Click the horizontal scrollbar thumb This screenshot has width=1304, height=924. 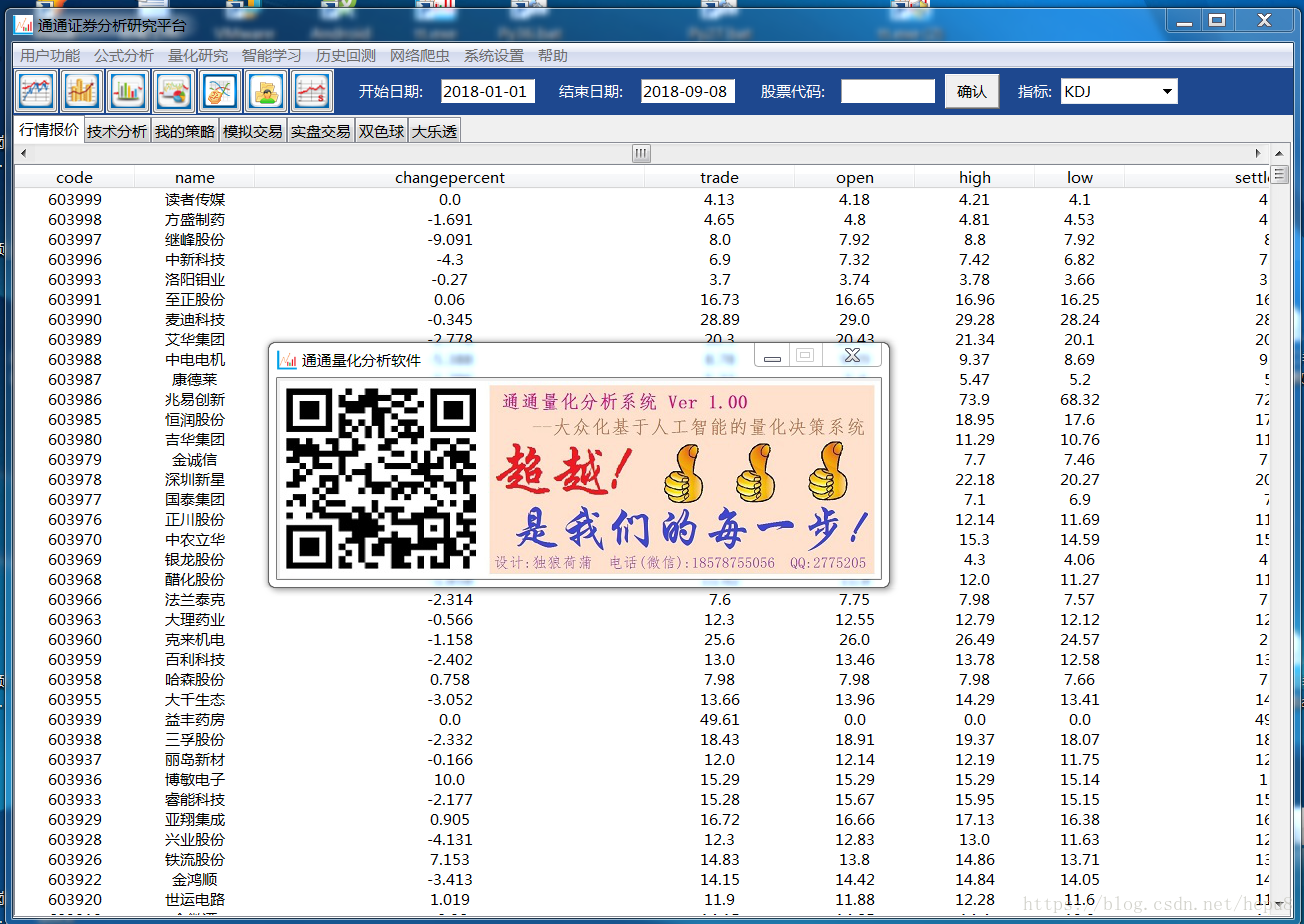[641, 153]
